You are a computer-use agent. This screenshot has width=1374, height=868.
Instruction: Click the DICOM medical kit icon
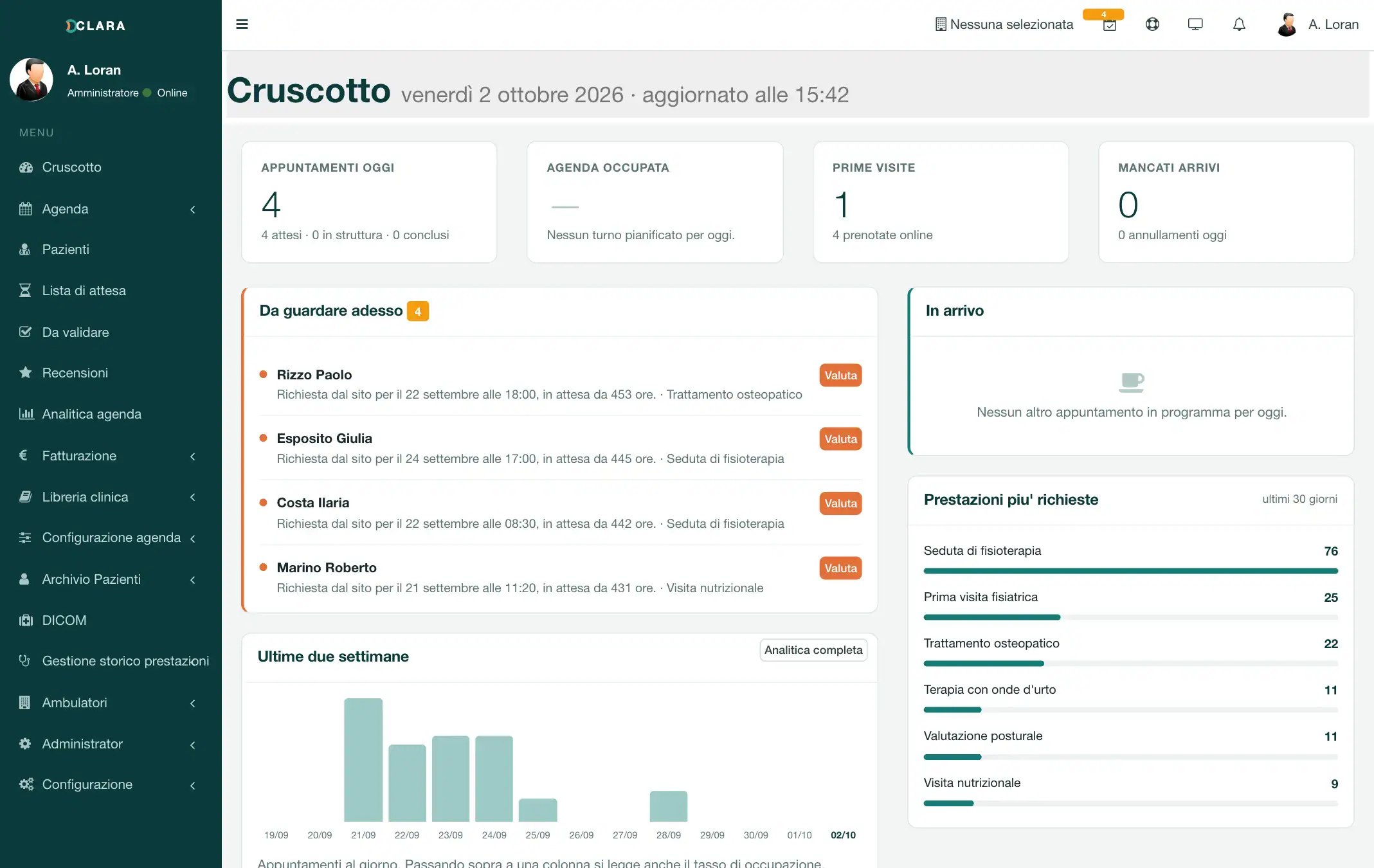(26, 620)
